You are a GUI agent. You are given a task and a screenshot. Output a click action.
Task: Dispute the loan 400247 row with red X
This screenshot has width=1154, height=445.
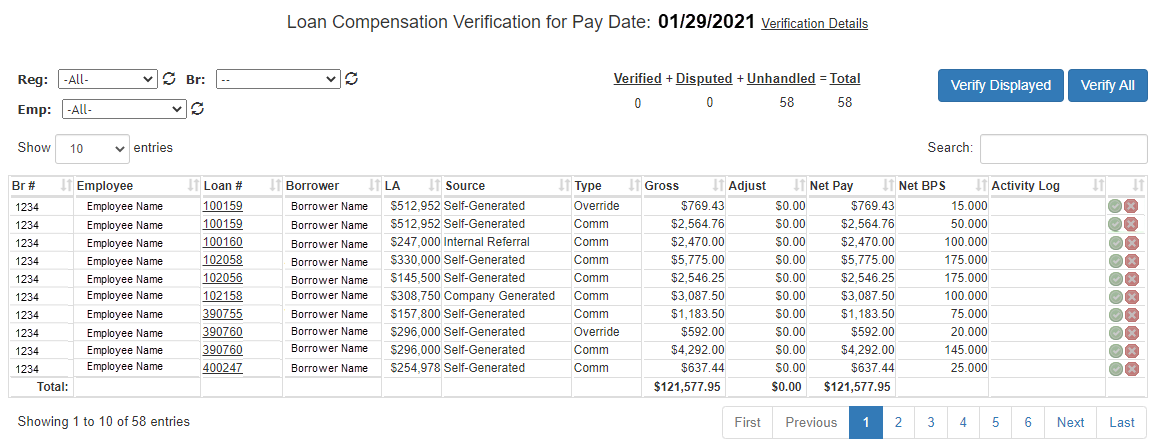click(1131, 369)
